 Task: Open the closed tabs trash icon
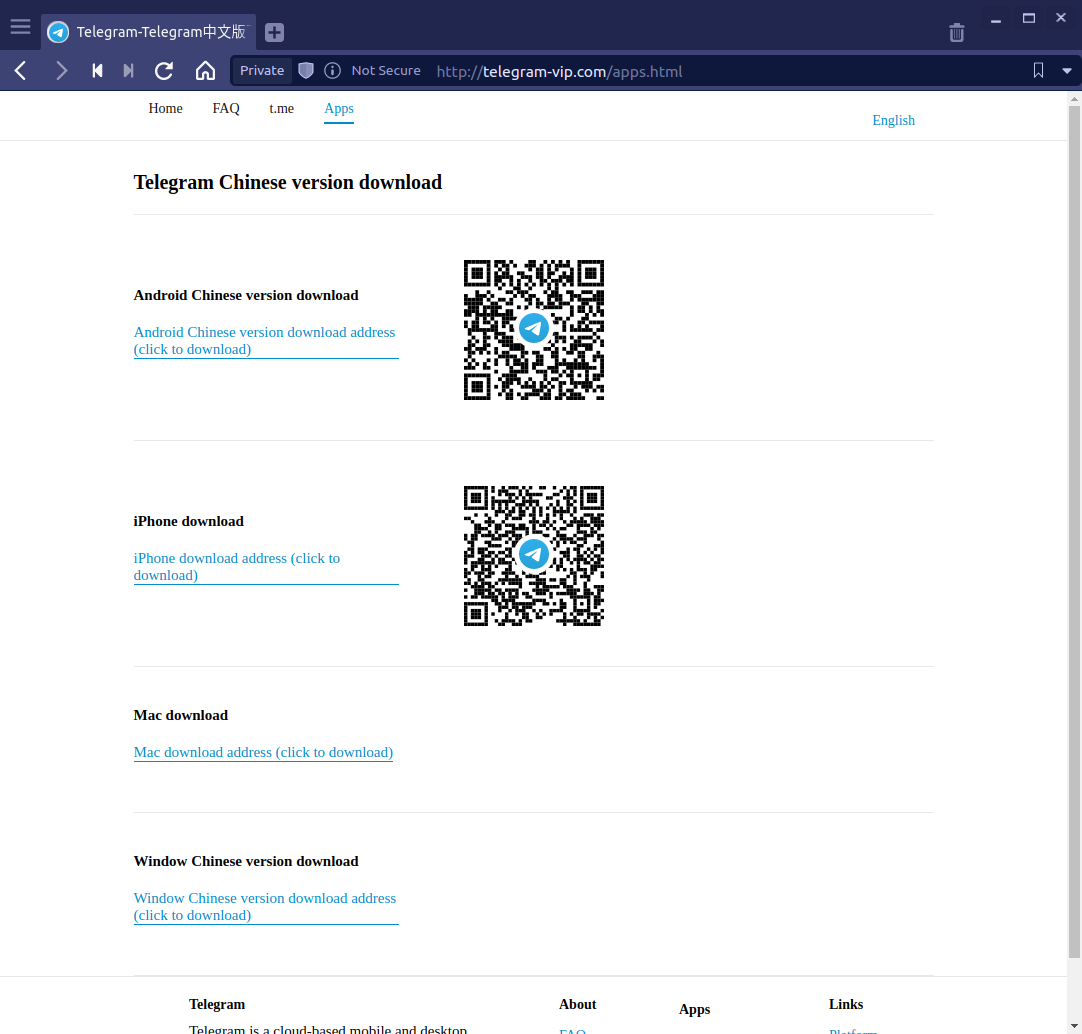[x=956, y=32]
